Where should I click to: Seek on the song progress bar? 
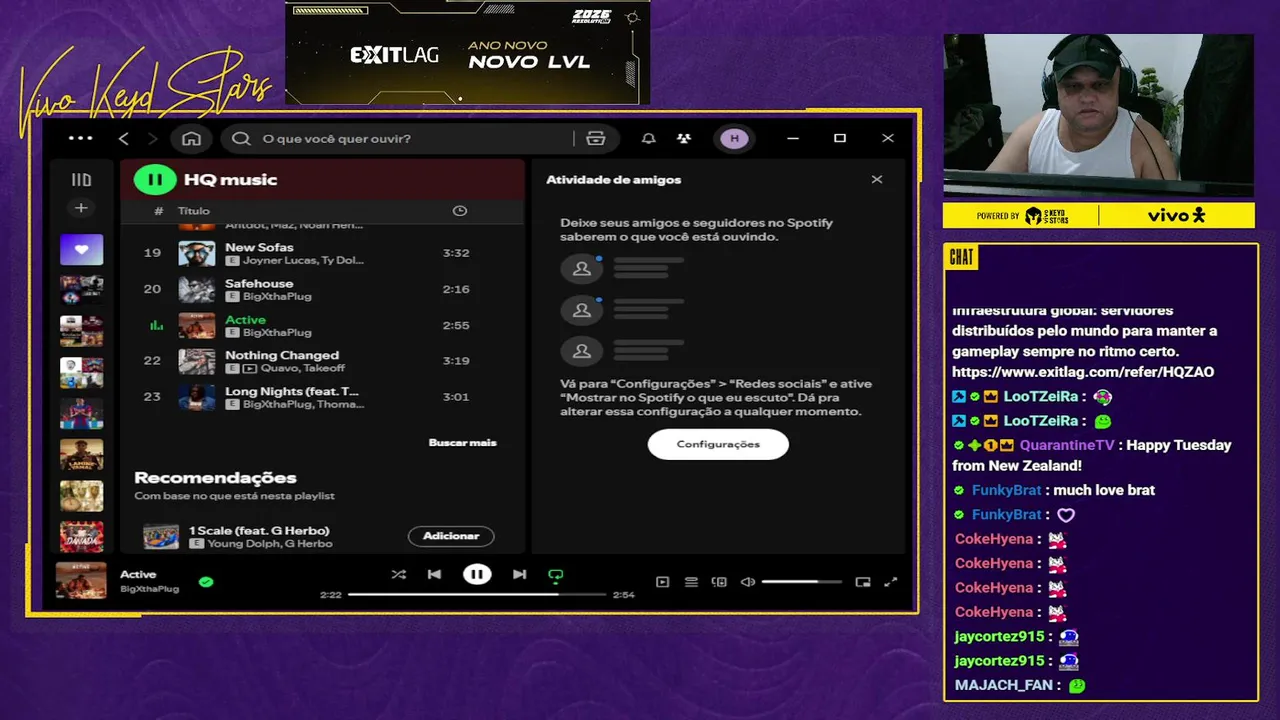pyautogui.click(x=477, y=594)
